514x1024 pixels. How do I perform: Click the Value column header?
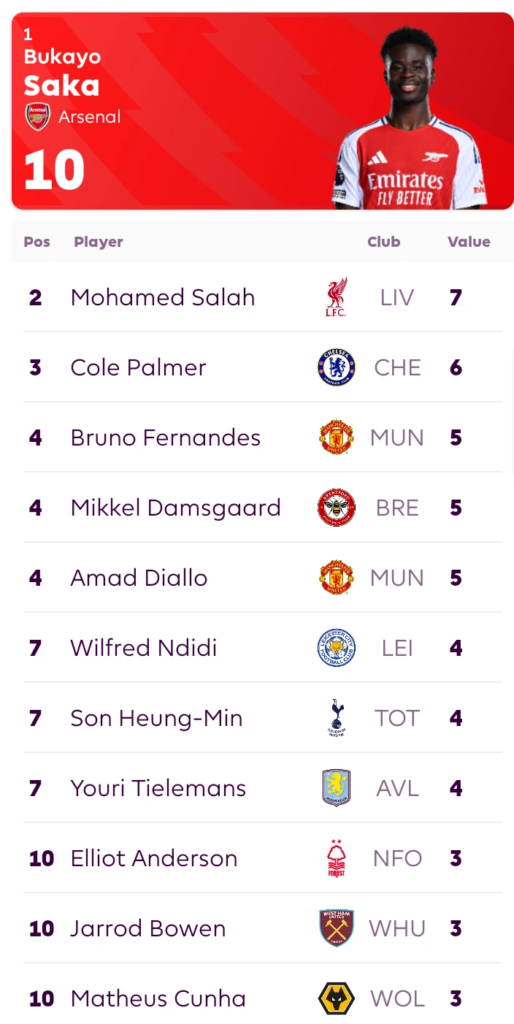(468, 242)
